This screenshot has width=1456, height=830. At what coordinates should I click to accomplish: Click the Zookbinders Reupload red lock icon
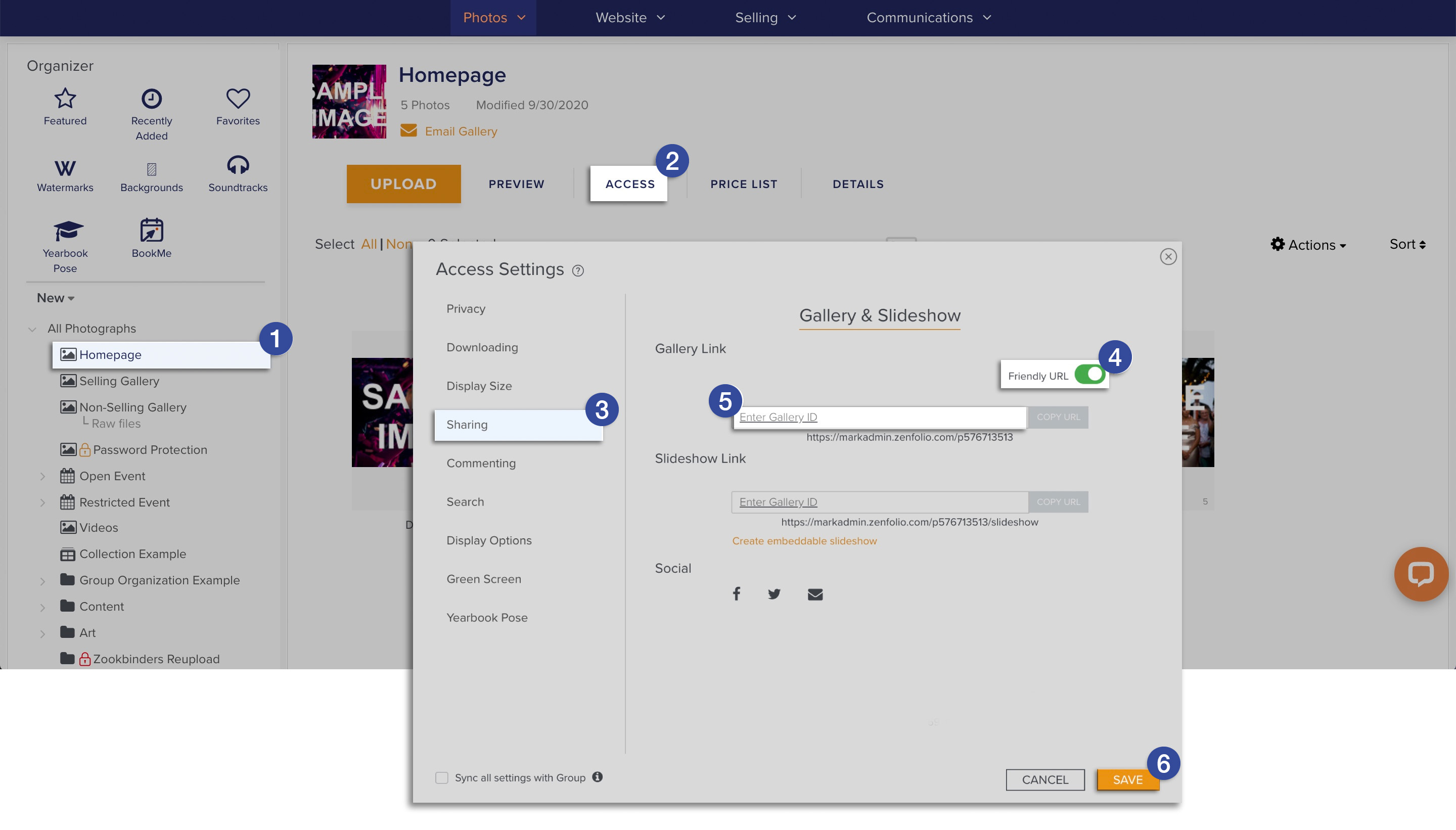pyautogui.click(x=84, y=659)
